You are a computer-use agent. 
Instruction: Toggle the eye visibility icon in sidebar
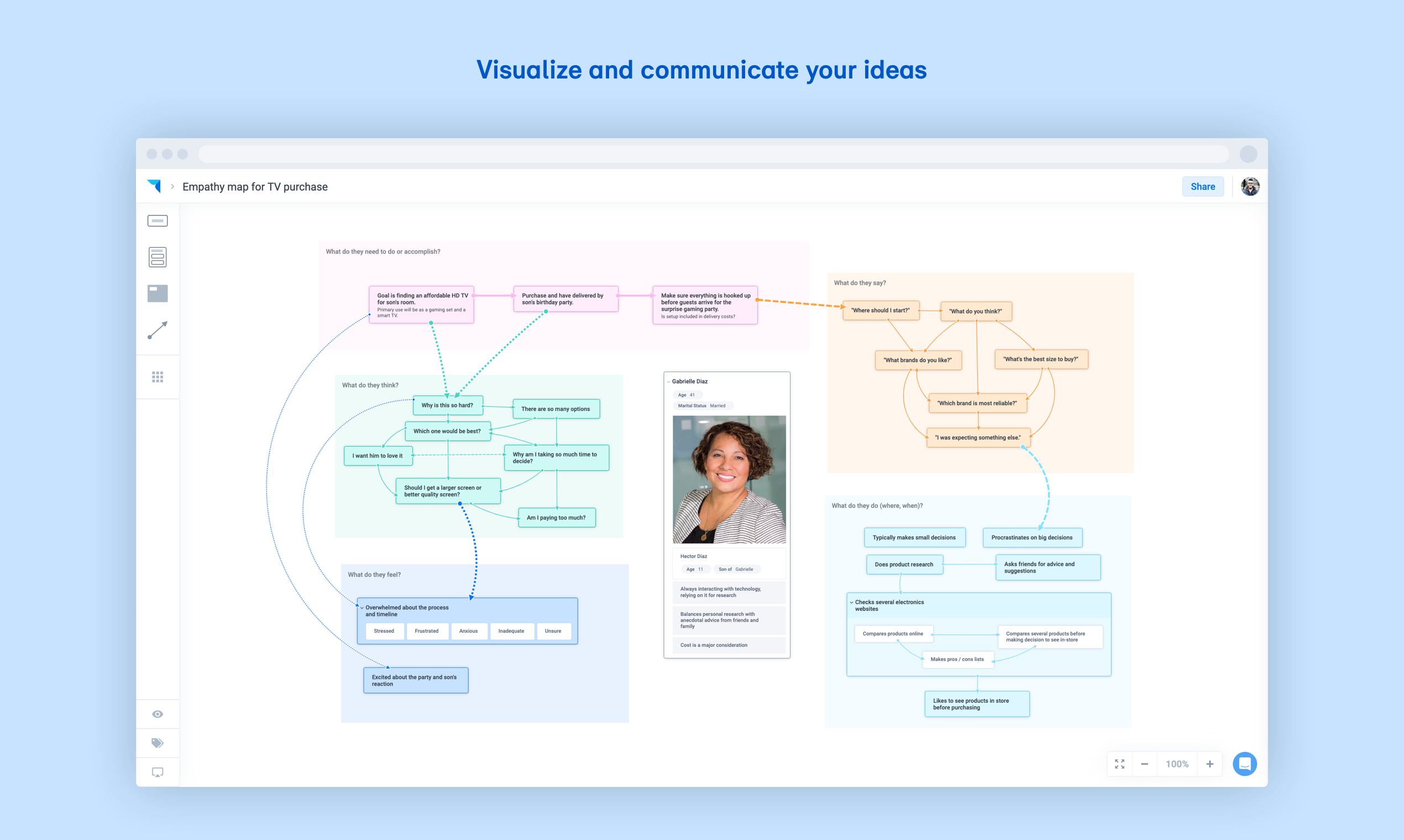click(x=158, y=714)
